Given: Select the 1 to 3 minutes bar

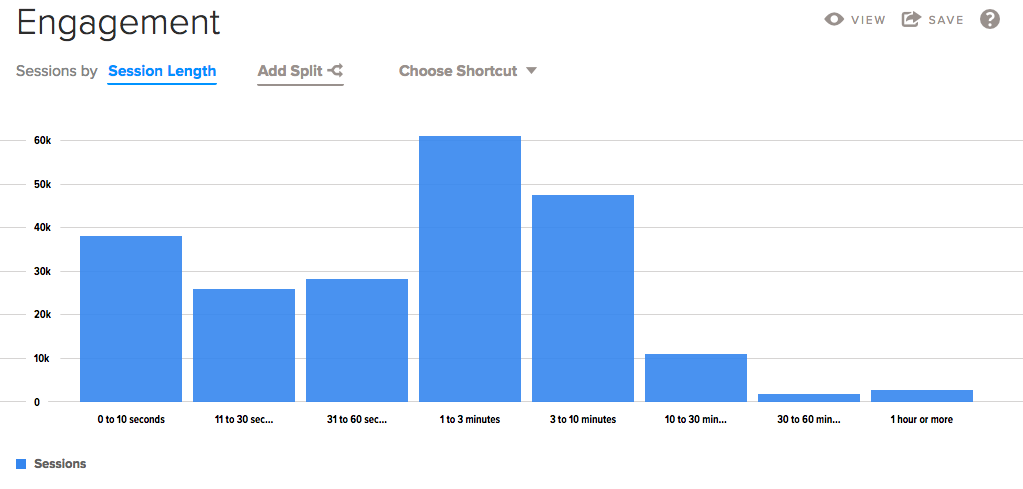Looking at the screenshot, I should (x=470, y=269).
